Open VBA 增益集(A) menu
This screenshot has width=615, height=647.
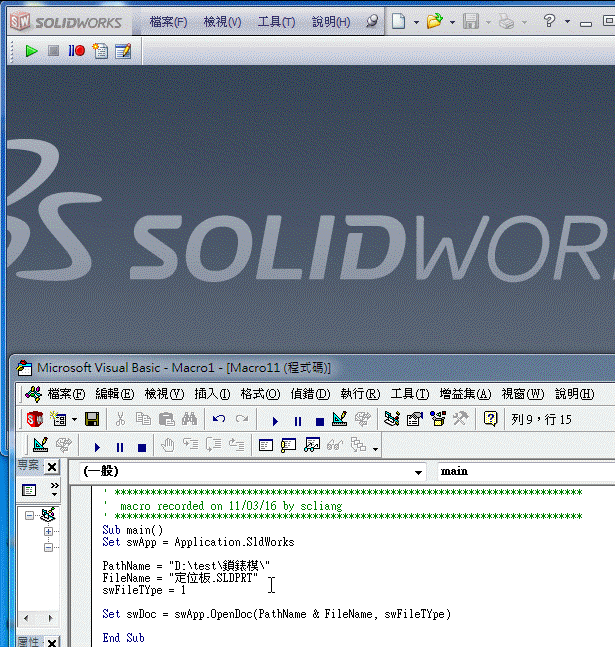465,394
